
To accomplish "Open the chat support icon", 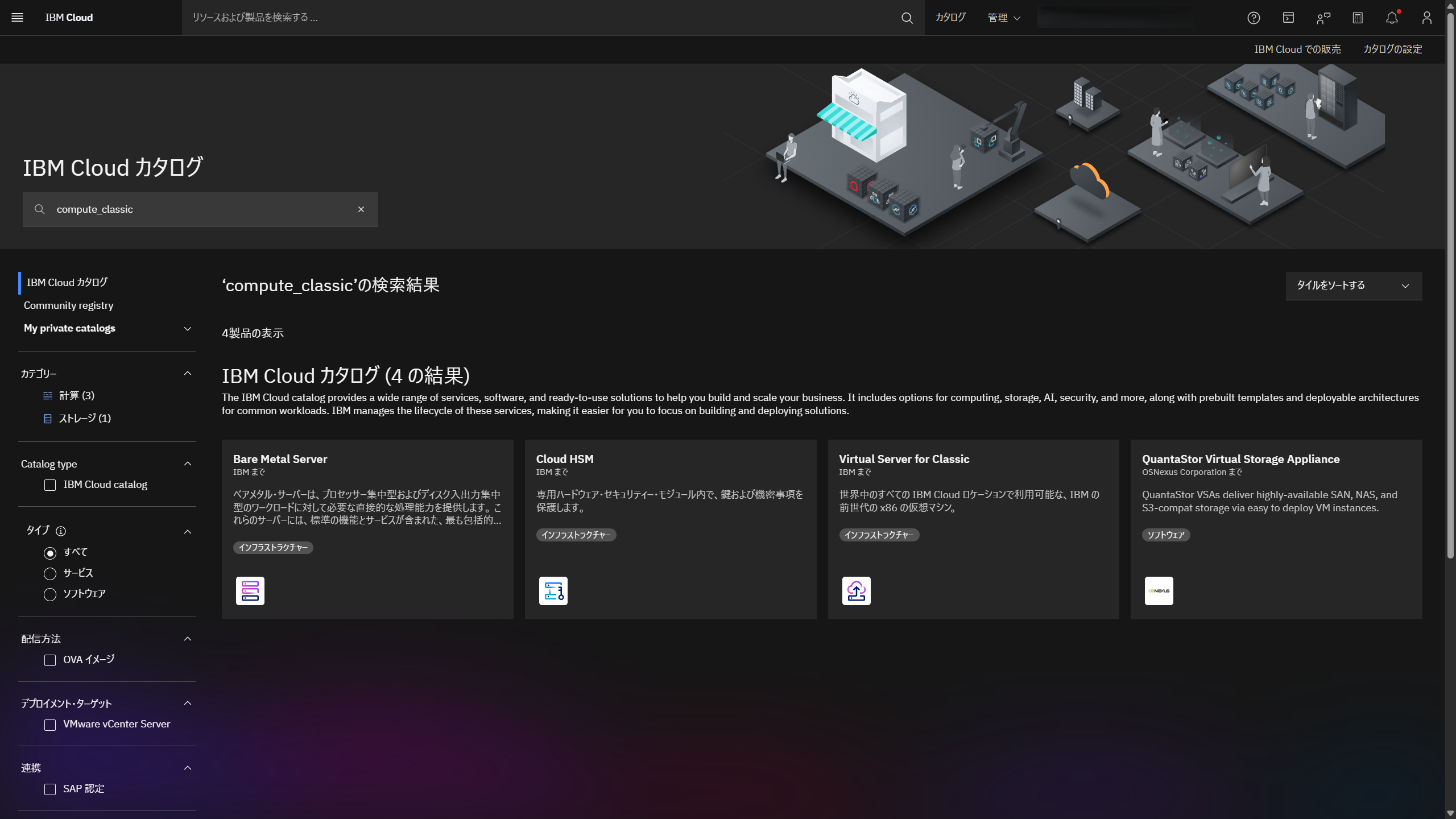I will coord(1323,18).
